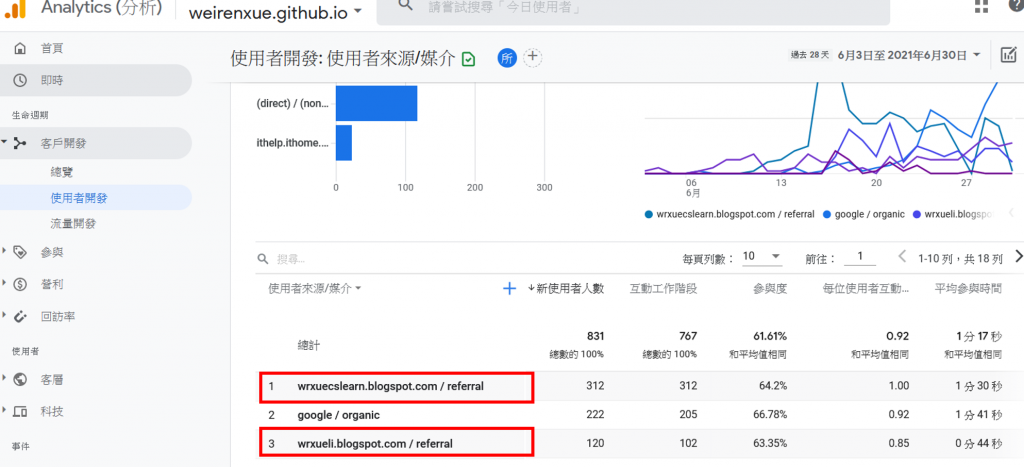1024x467 pixels.
Task: Click the home icon beside 首頁
Action: pos(20,48)
